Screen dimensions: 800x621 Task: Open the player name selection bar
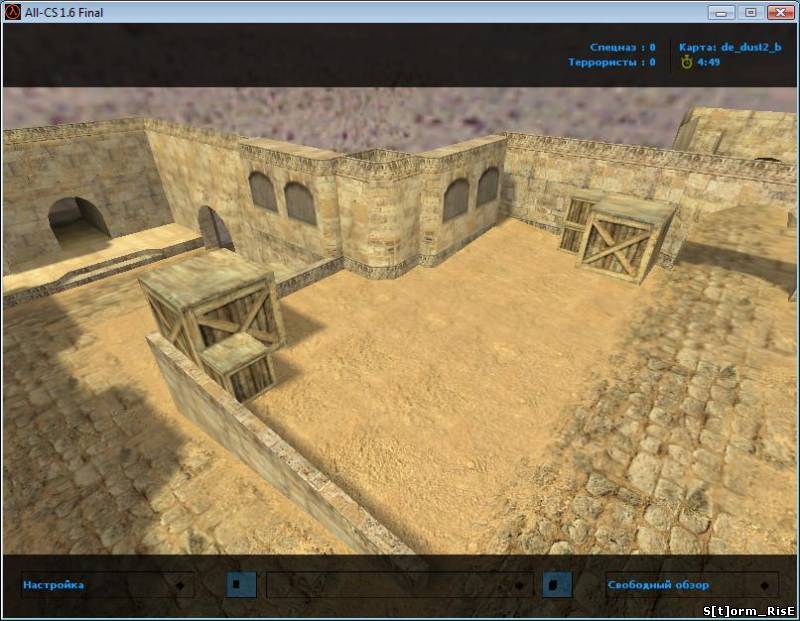[399, 585]
